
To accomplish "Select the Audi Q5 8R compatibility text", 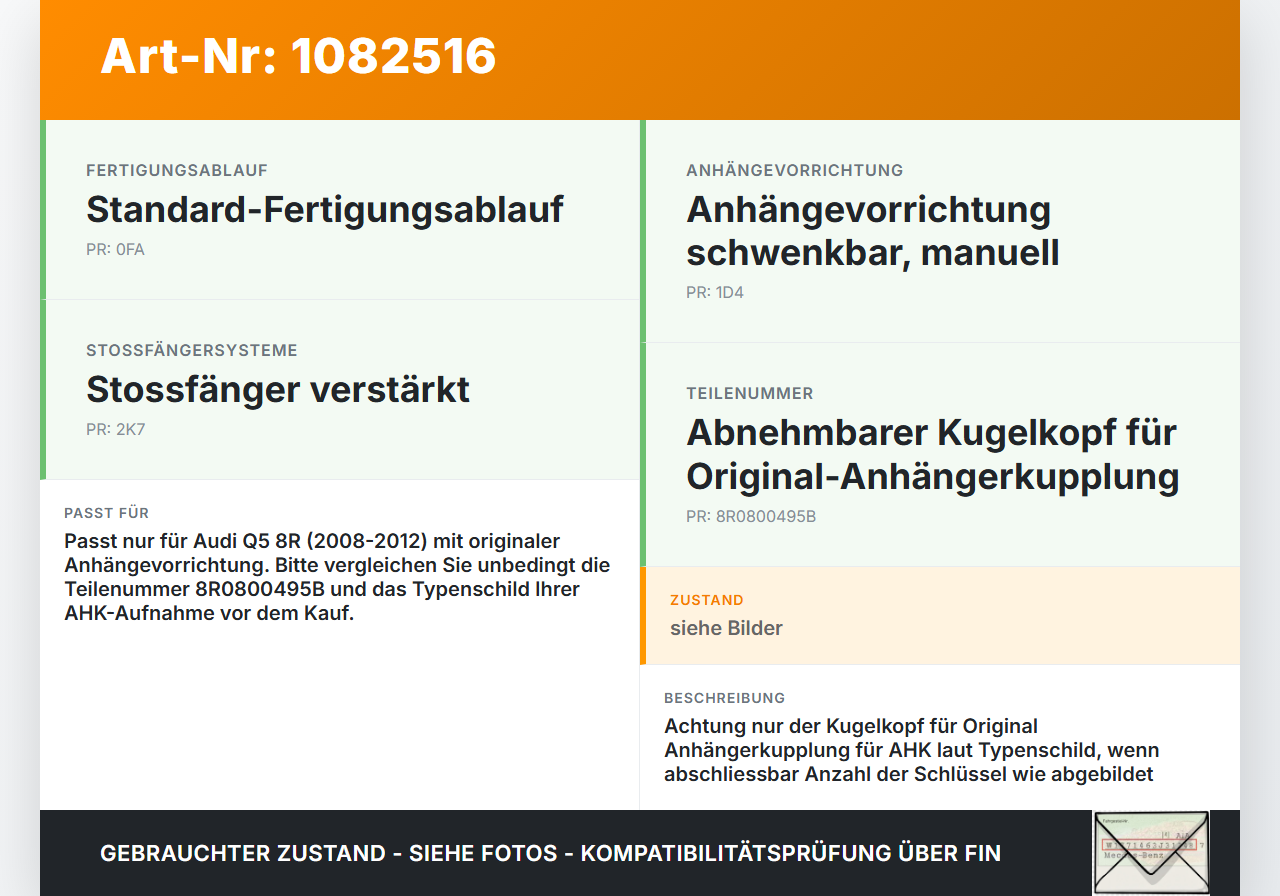I will click(x=337, y=577).
